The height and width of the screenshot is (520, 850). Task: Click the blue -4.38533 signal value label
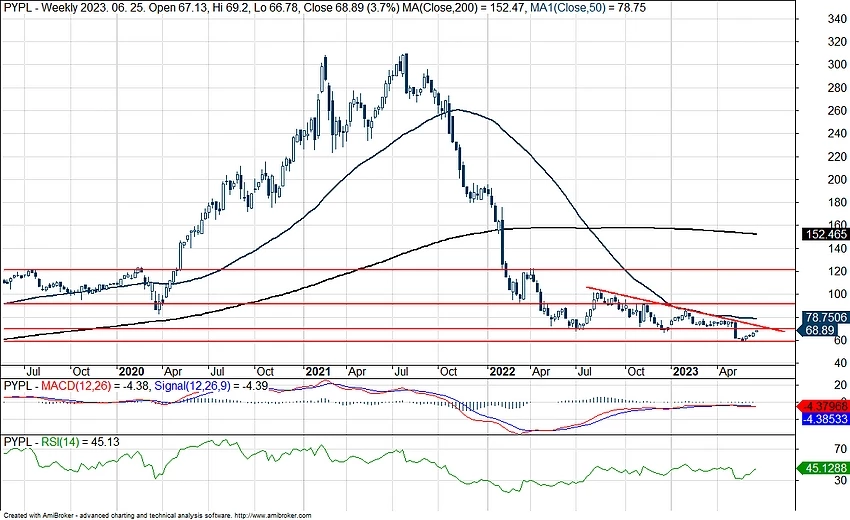(825, 419)
